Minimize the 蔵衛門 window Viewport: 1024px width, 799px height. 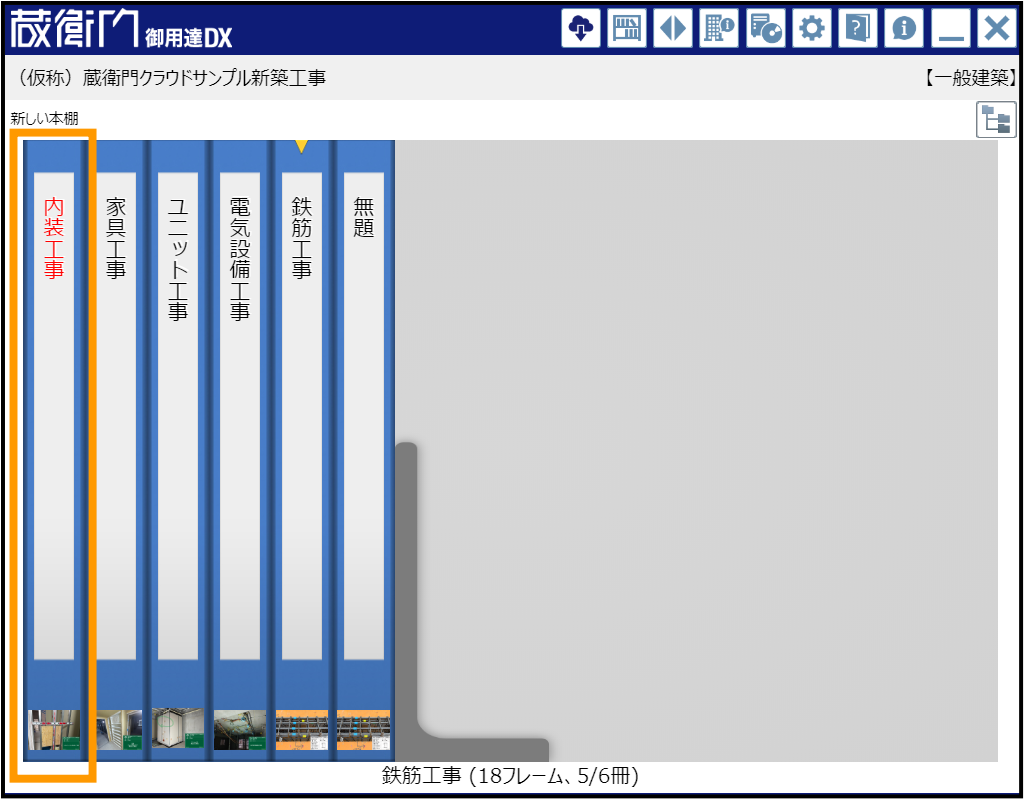(x=951, y=28)
